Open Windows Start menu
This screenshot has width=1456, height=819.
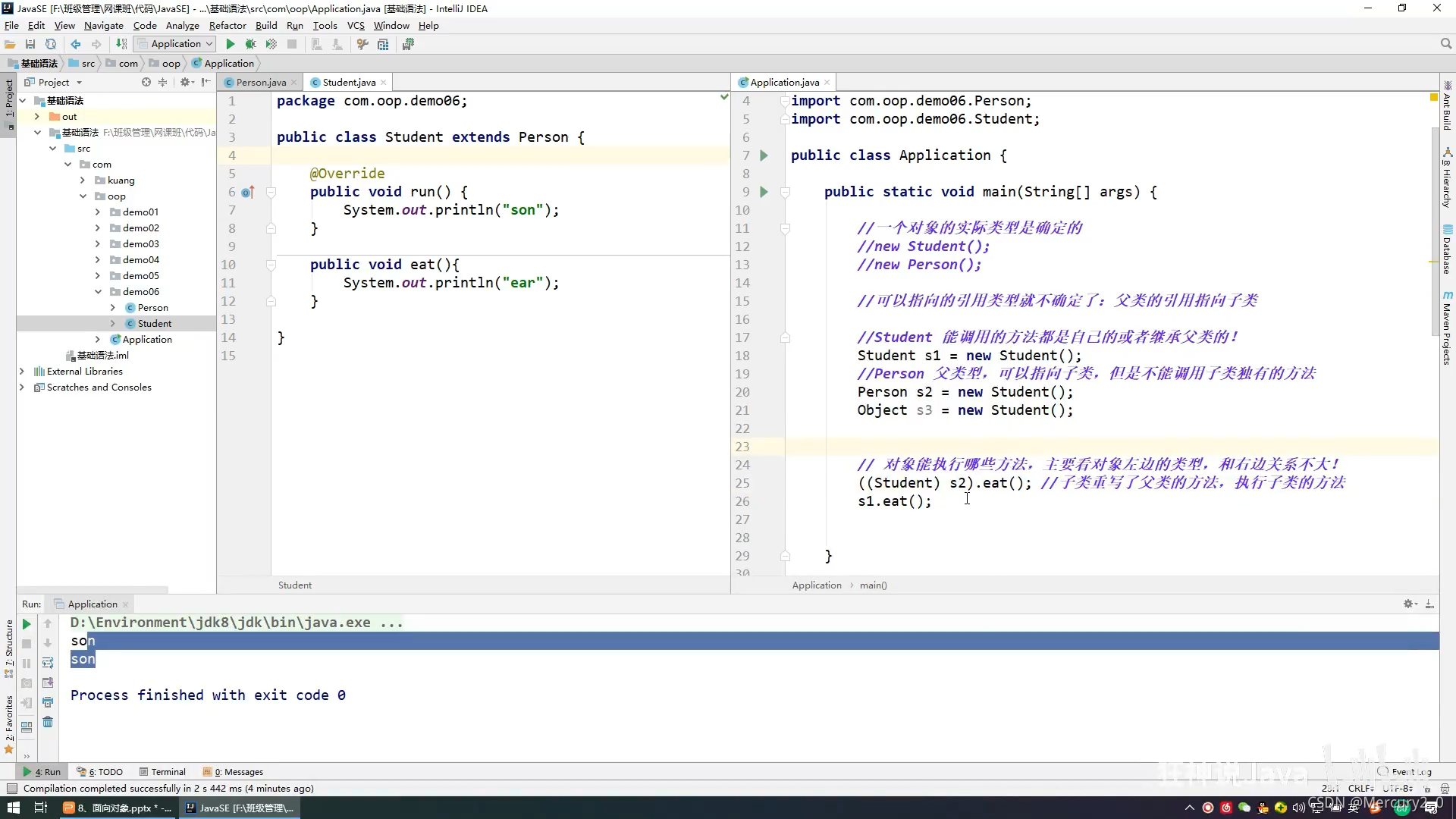[14, 808]
